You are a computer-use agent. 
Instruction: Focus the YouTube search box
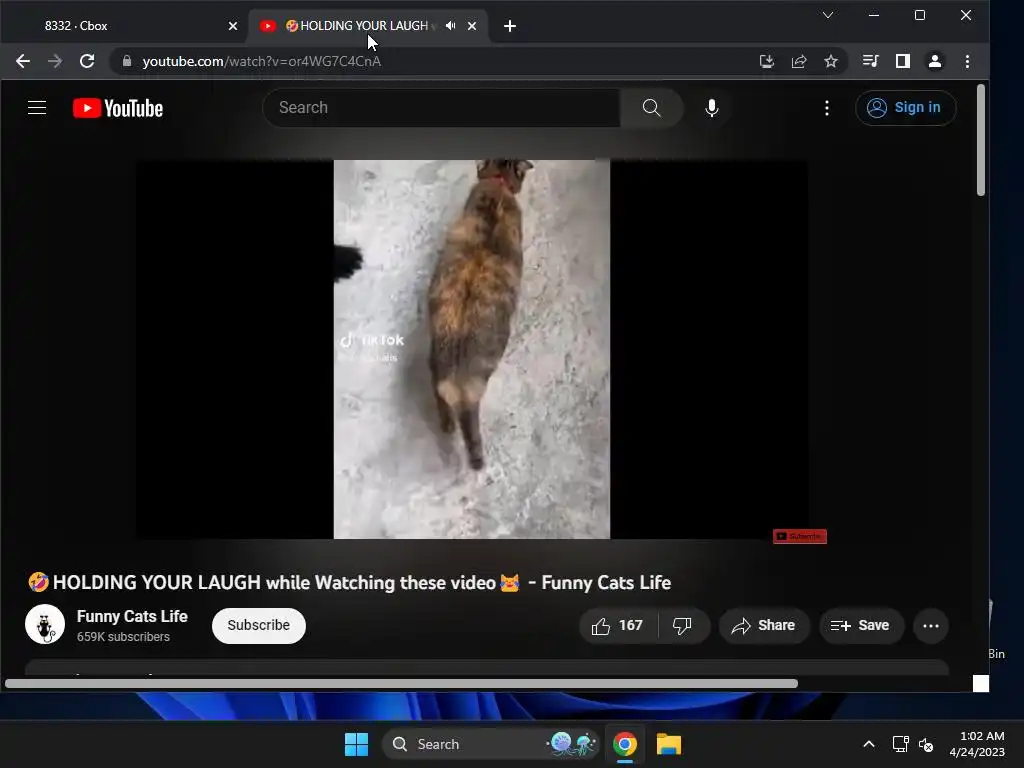coord(441,108)
